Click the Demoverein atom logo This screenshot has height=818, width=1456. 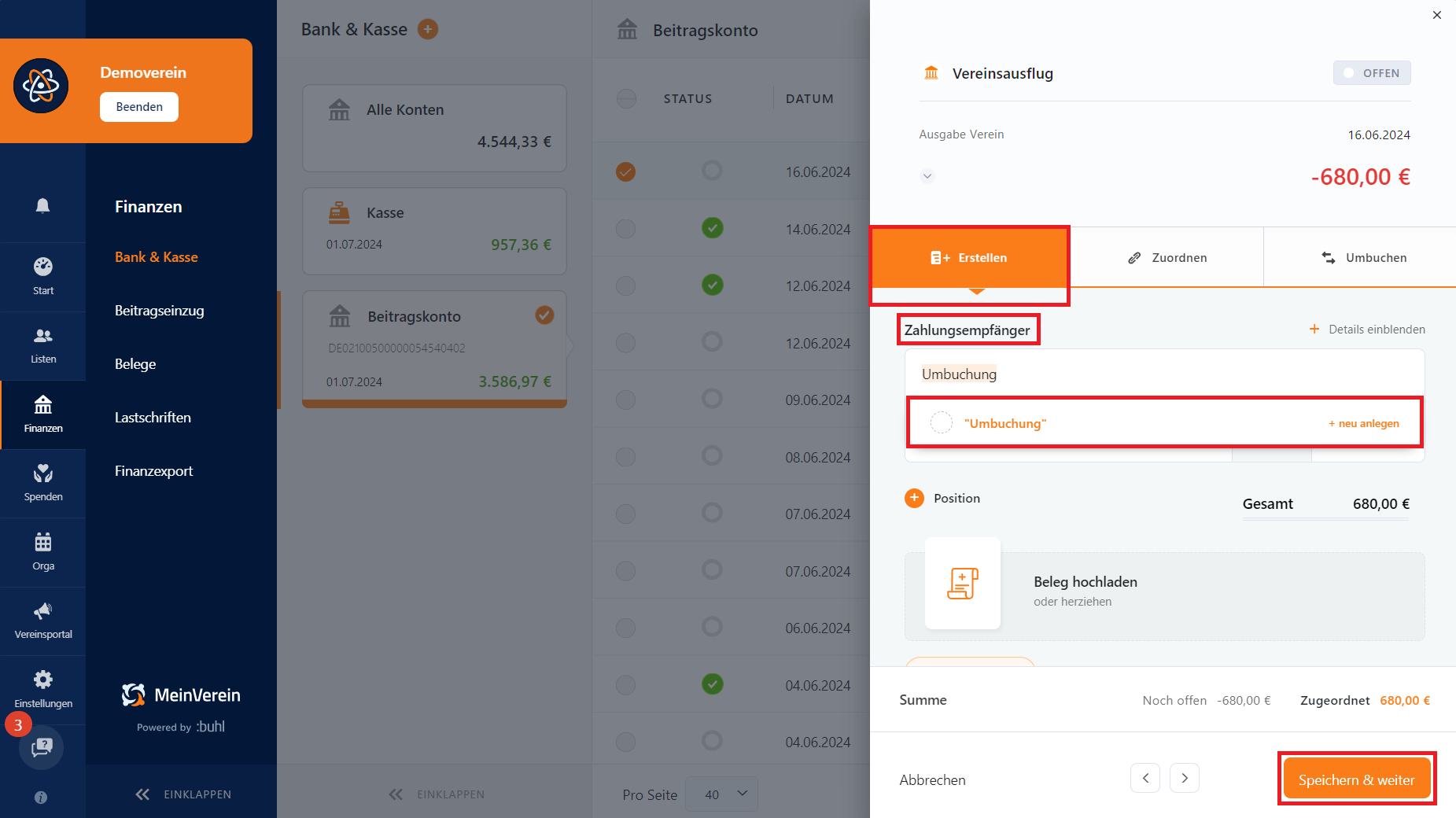click(x=41, y=86)
